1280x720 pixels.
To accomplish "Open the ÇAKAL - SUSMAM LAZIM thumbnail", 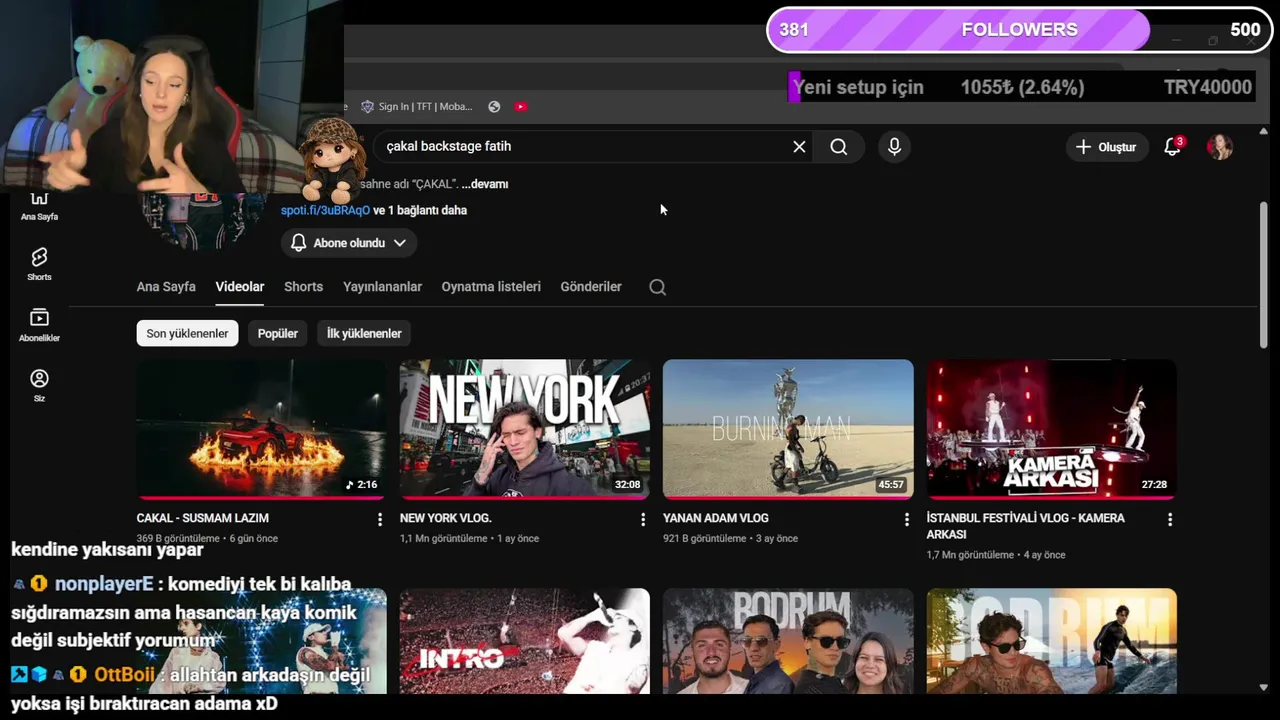I will pyautogui.click(x=261, y=429).
